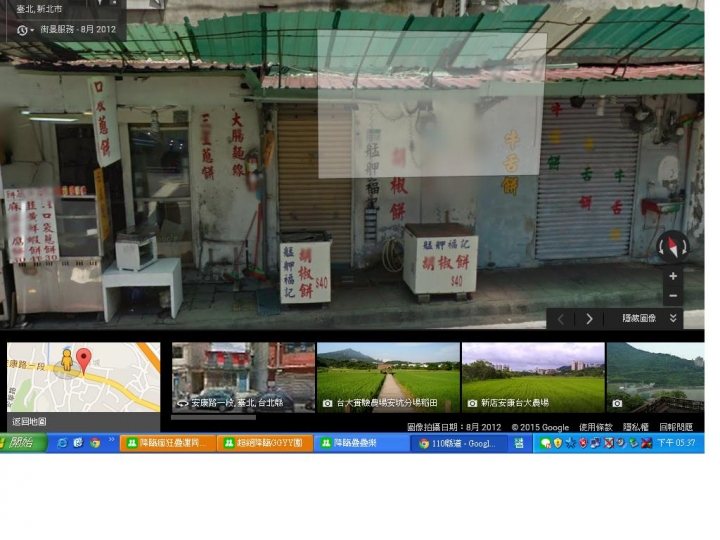Go to the previous image with left arrow

(x=561, y=319)
